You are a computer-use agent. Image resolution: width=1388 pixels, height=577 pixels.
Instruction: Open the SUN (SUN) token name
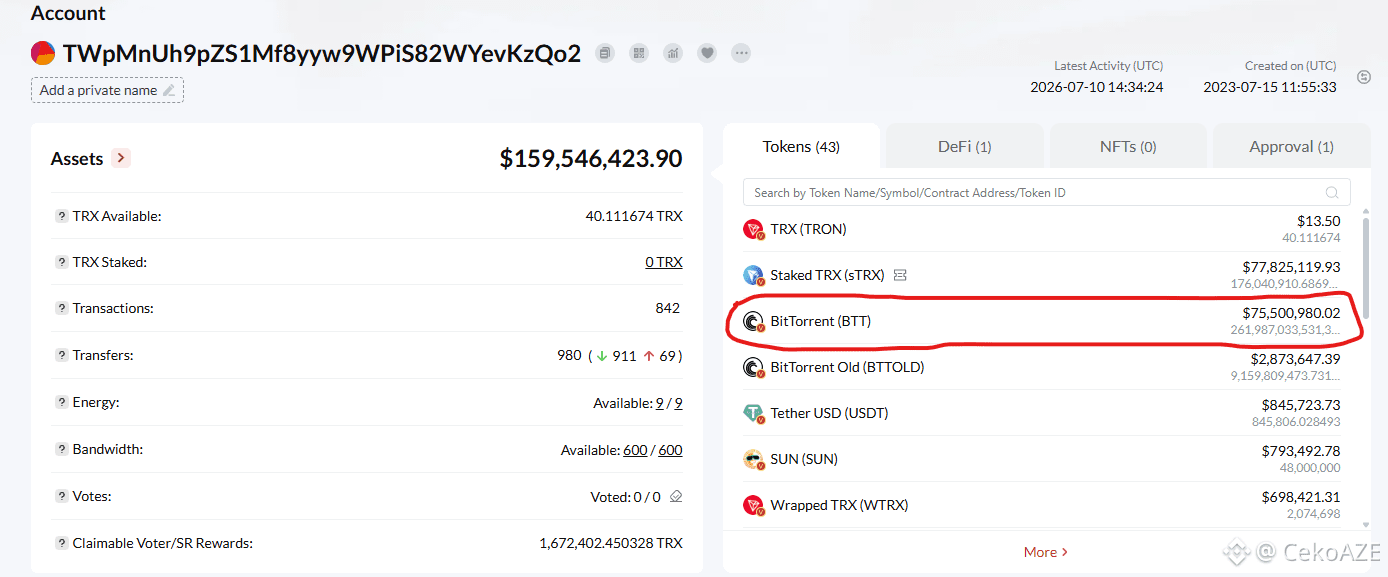click(x=804, y=459)
